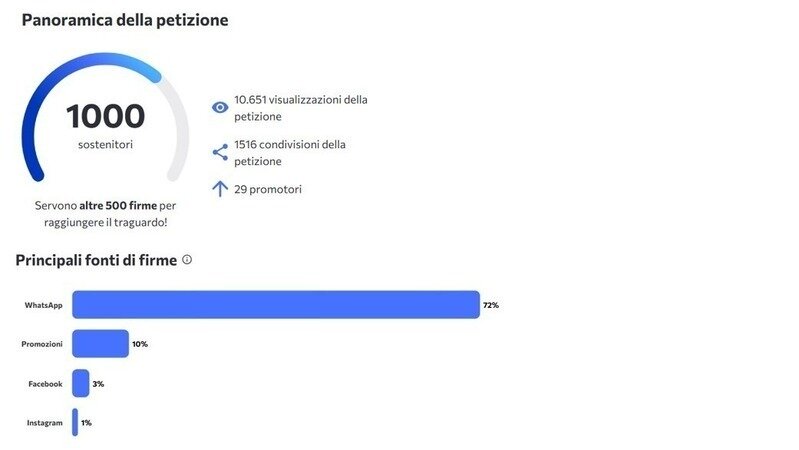Image resolution: width=799 pixels, height=450 pixels.
Task: Click the 1000 sostenitori counter
Action: pyautogui.click(x=105, y=125)
